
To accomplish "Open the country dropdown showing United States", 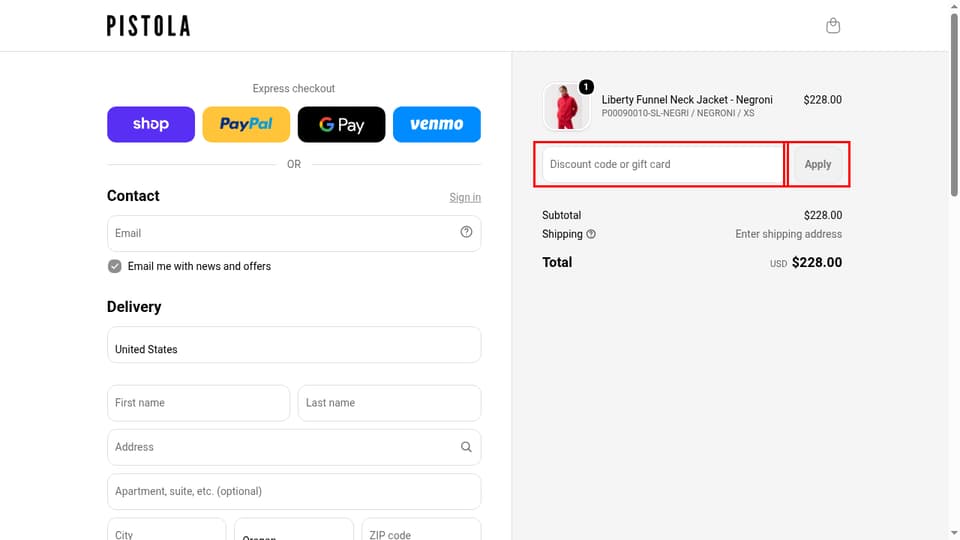I will (x=294, y=345).
